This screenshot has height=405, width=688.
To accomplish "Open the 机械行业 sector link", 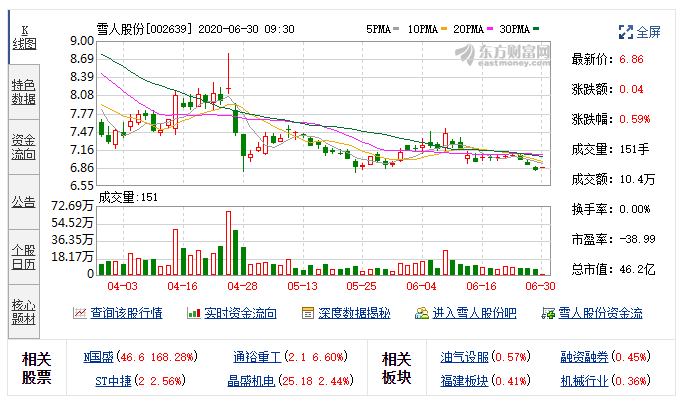I will coord(584,380).
